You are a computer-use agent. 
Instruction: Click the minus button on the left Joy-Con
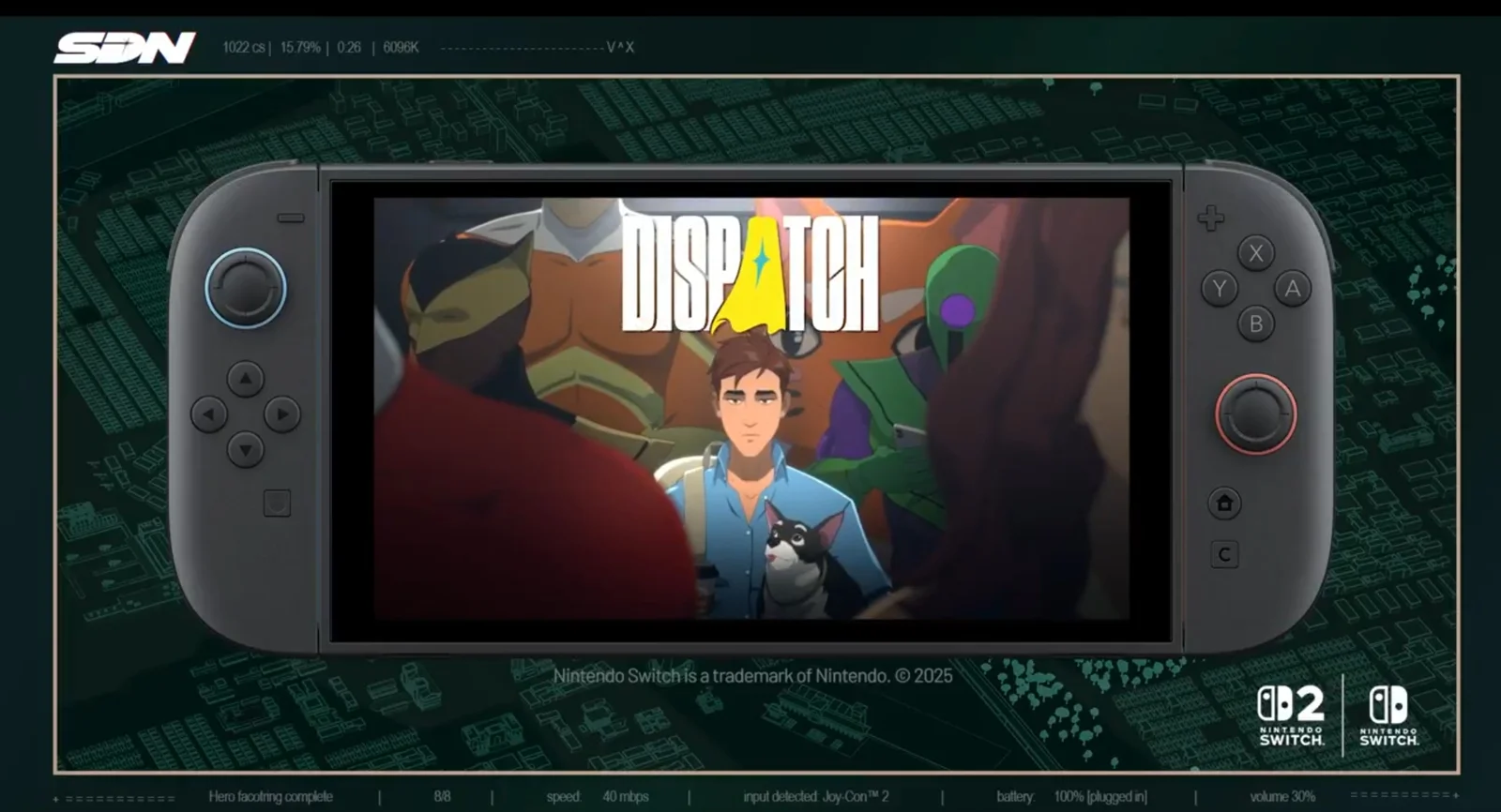291,218
